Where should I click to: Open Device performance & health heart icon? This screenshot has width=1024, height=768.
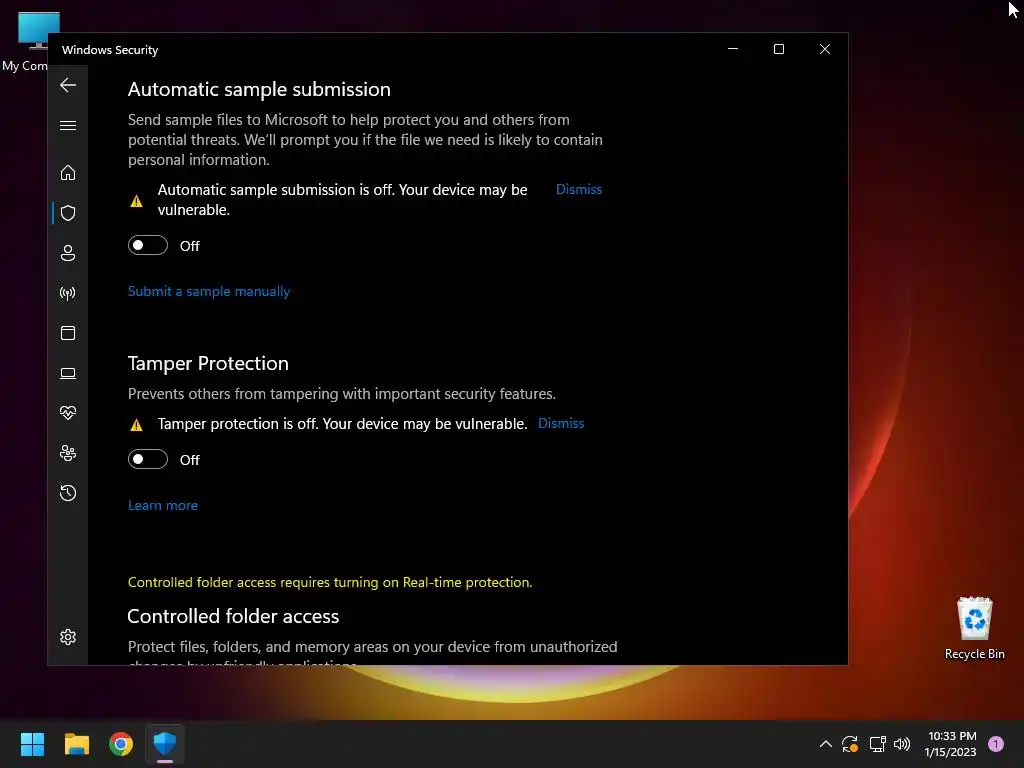[68, 413]
